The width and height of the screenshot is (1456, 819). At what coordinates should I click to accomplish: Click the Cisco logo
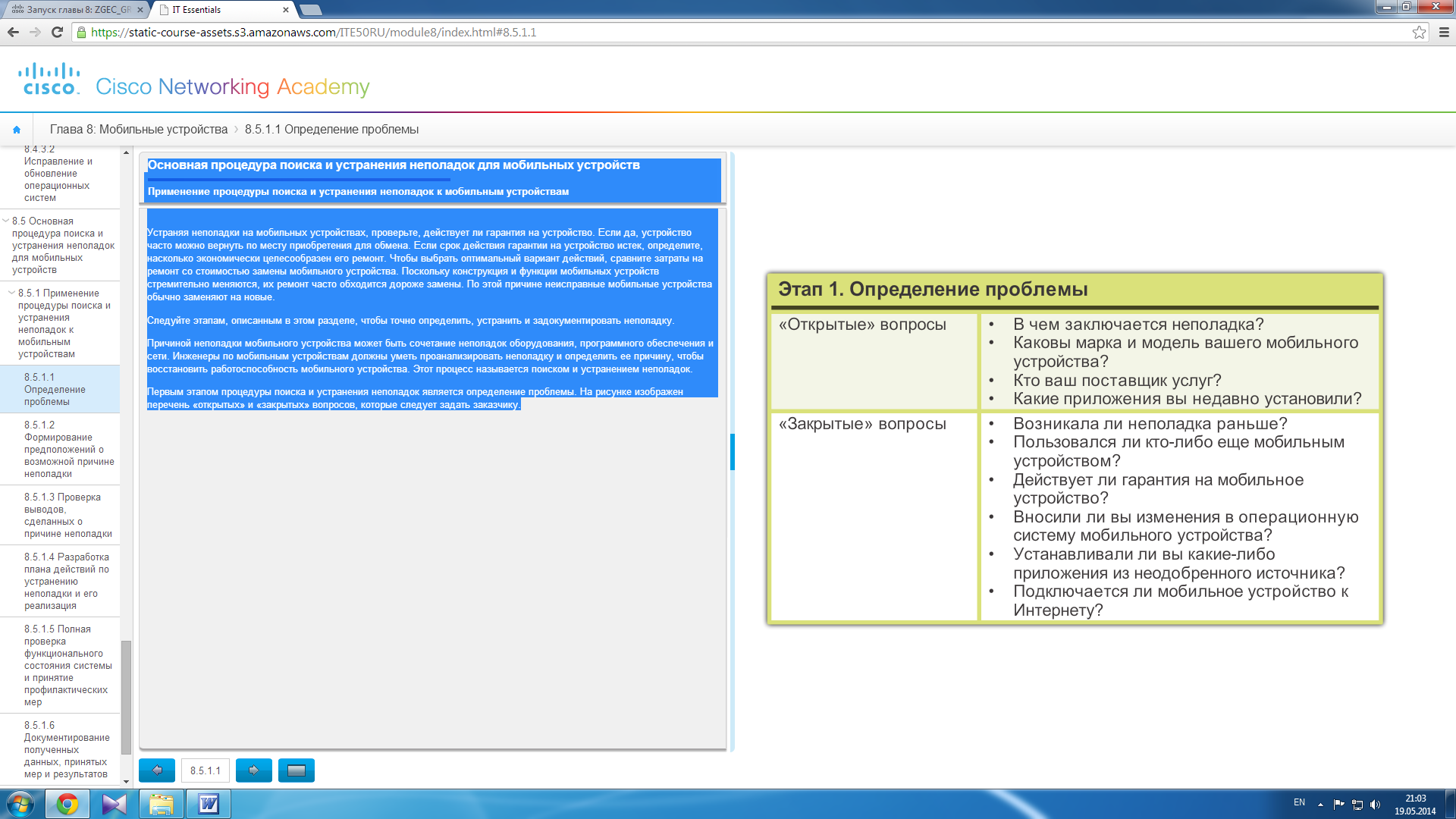[x=49, y=79]
